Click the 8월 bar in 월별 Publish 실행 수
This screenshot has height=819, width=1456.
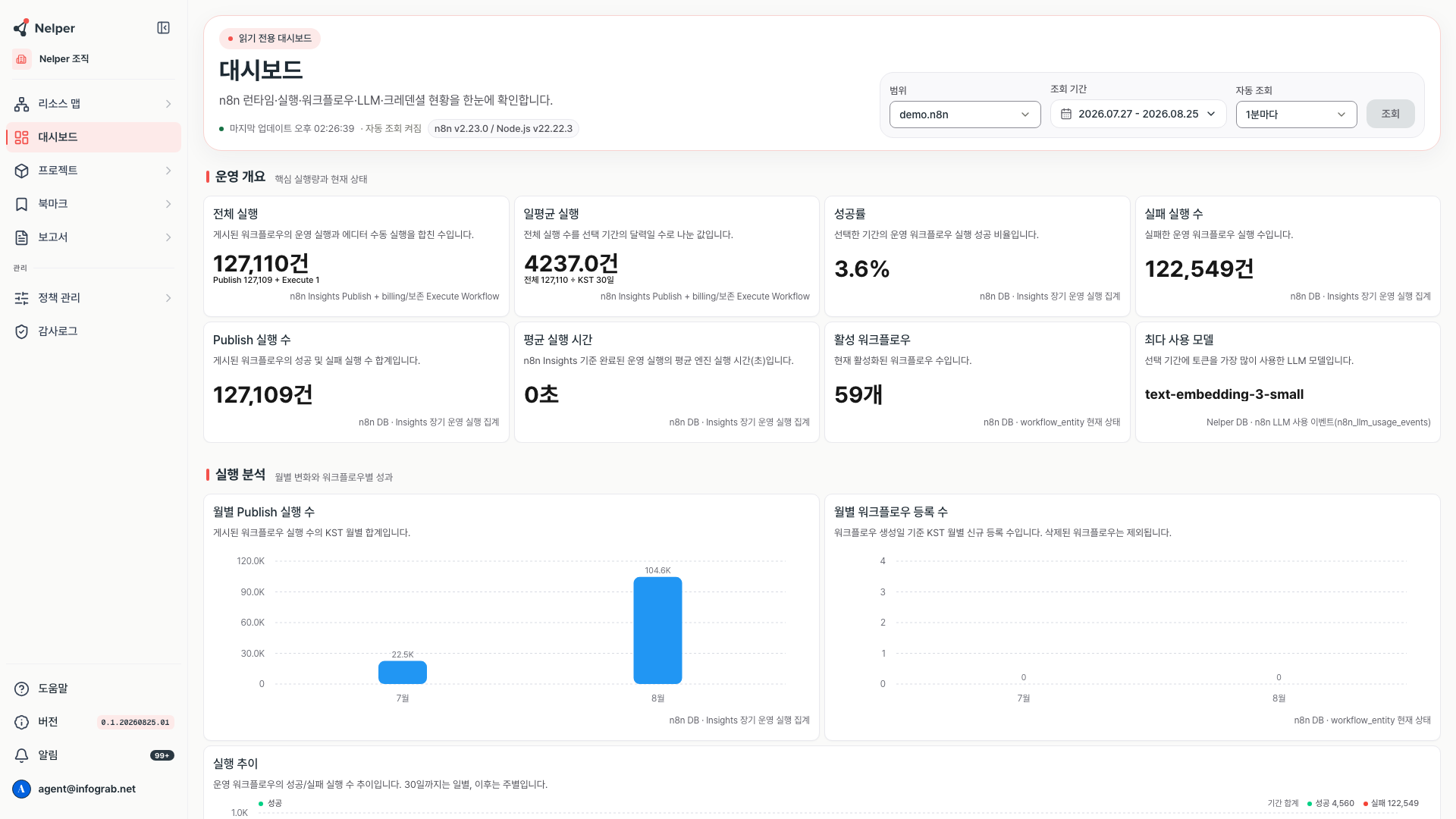(x=657, y=630)
